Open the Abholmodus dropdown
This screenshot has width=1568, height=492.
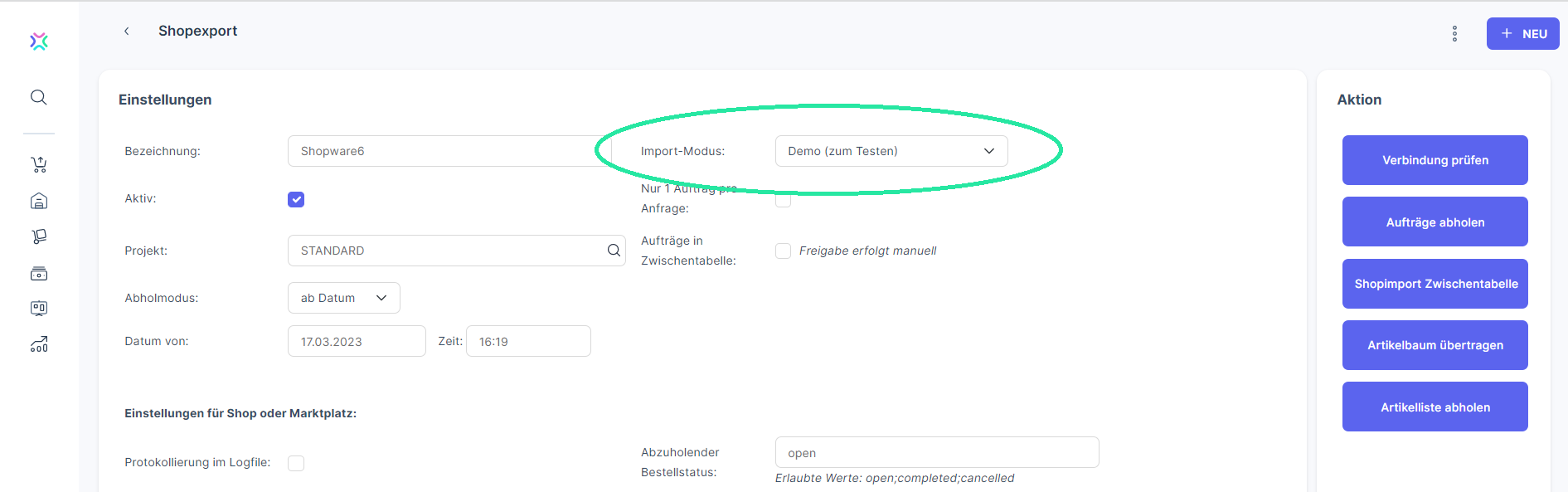click(344, 298)
